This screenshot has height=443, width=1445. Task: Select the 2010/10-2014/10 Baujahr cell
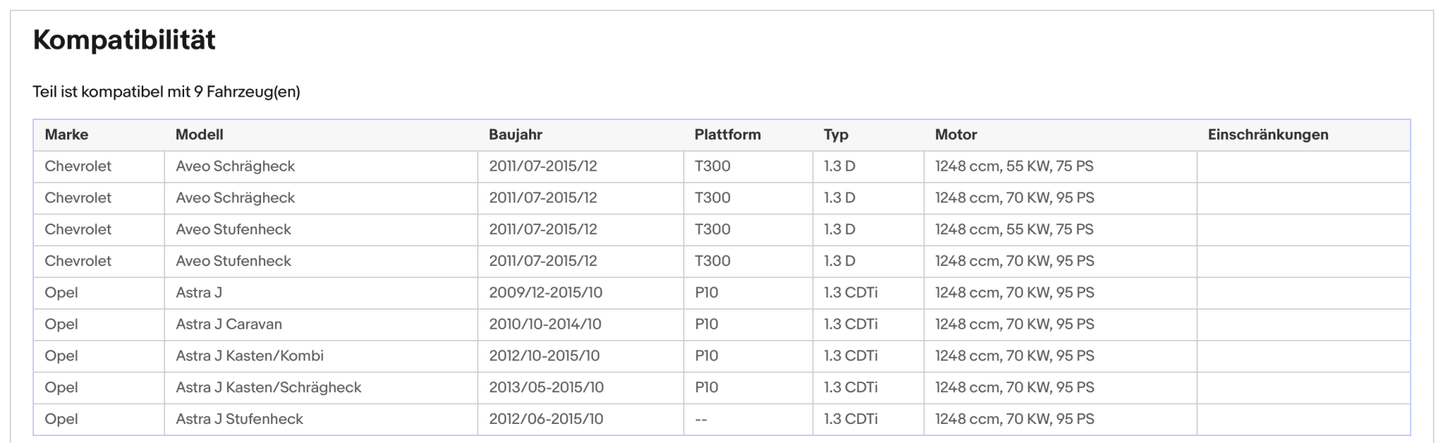(545, 324)
